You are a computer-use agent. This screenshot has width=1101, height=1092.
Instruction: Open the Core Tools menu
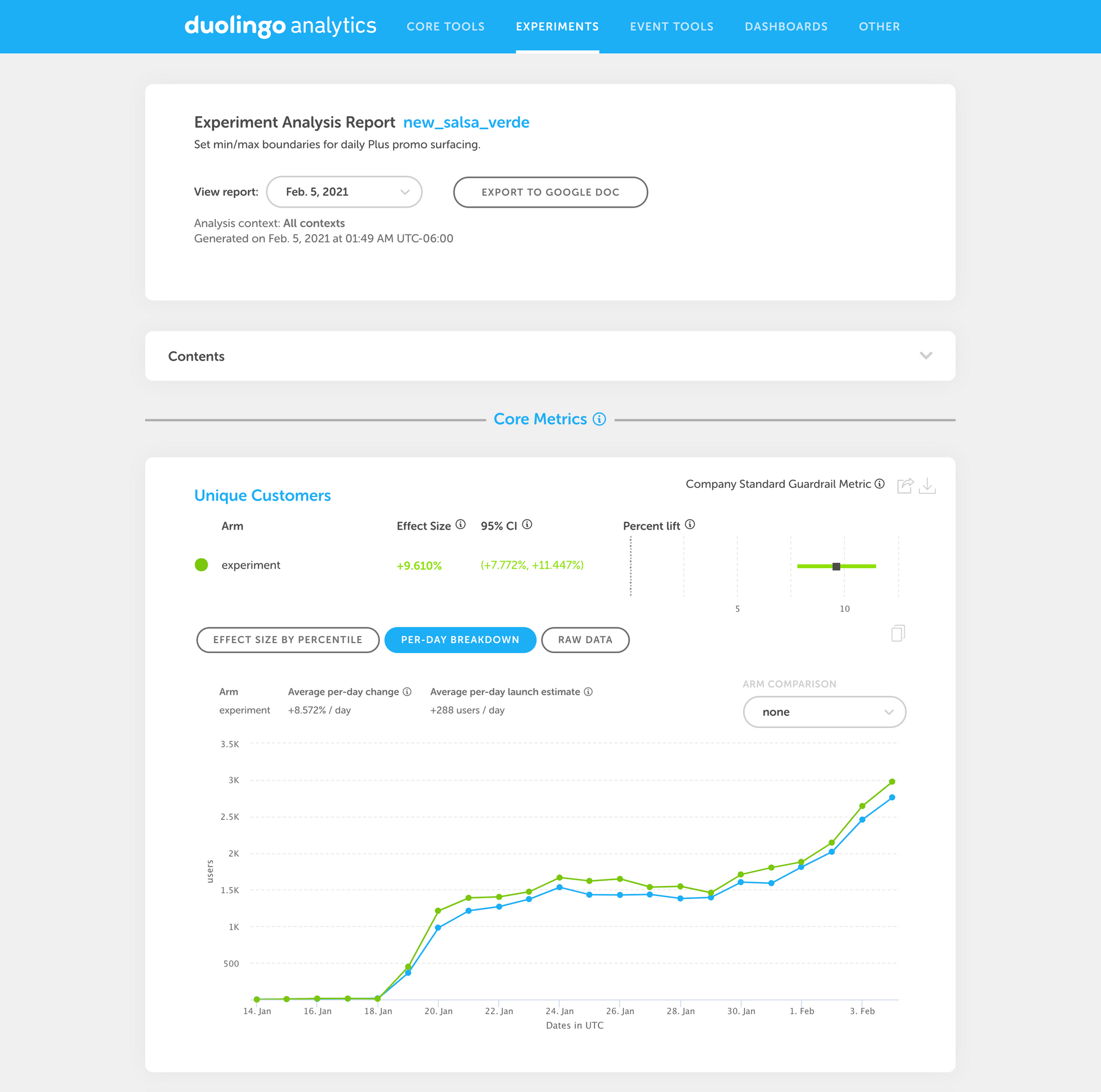tap(445, 27)
